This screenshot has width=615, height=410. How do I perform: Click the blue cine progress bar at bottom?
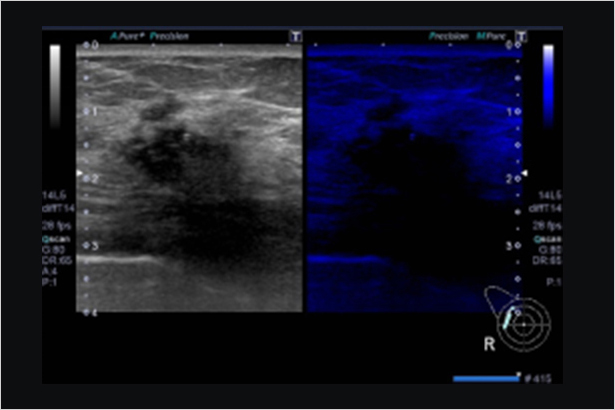pyautogui.click(x=485, y=378)
